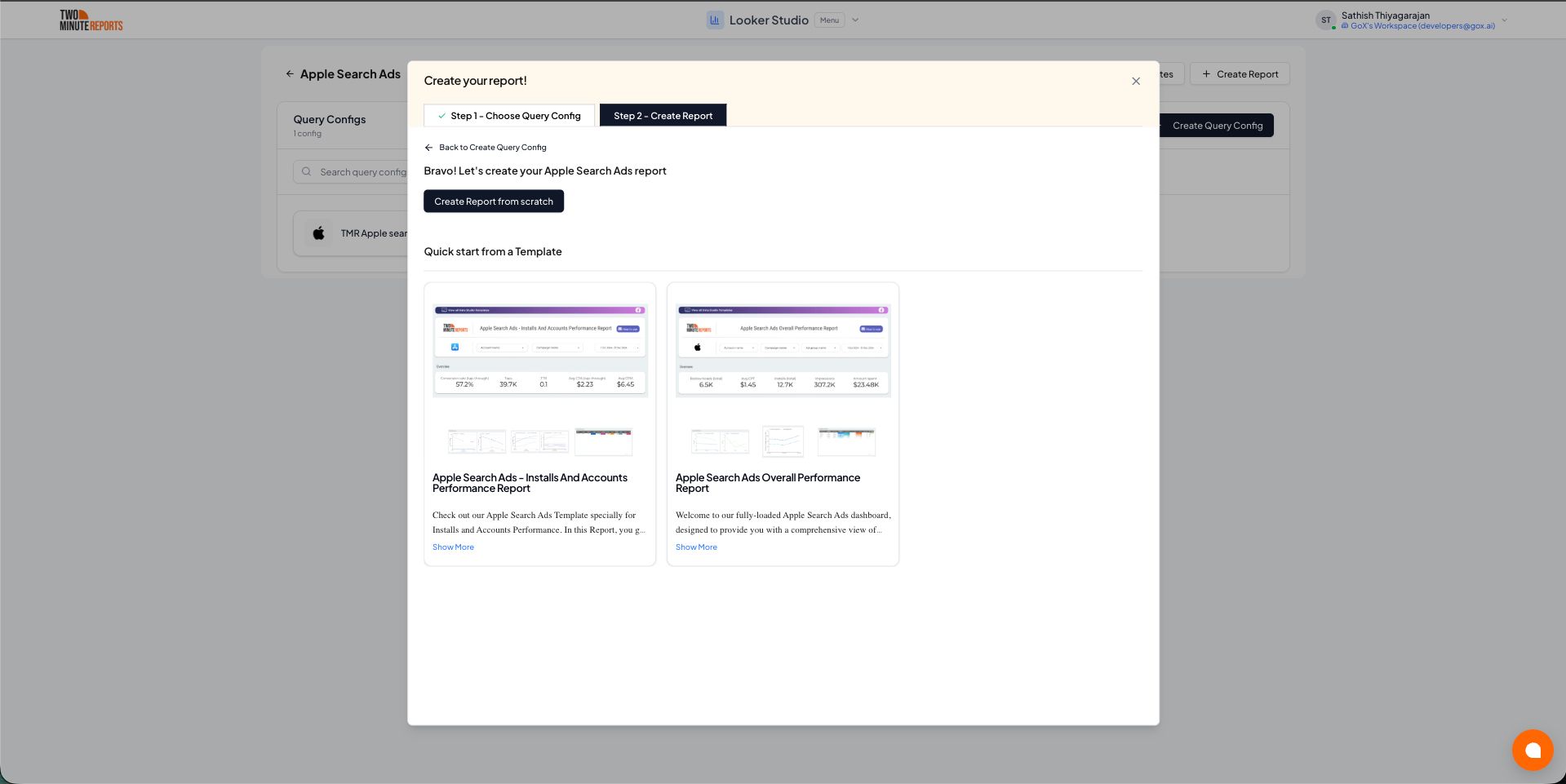
Task: Select the Step 2 – Create Report tab
Action: click(663, 115)
